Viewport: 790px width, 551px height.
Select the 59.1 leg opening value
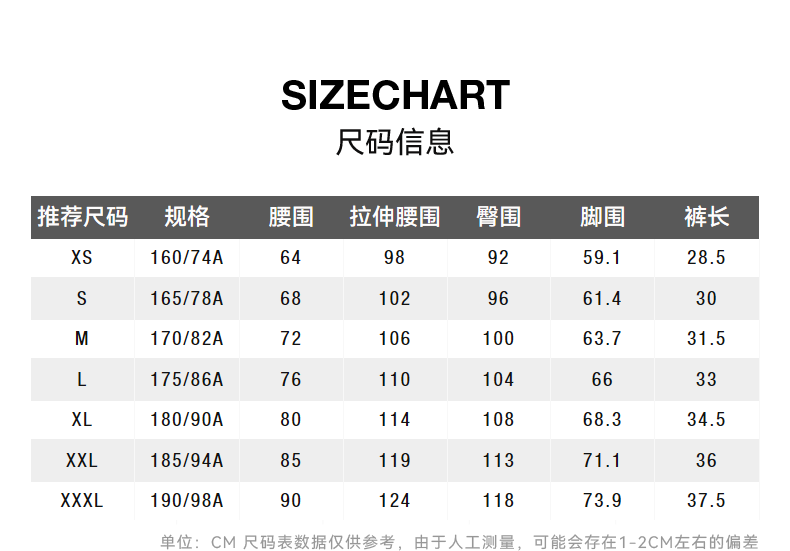coord(602,258)
